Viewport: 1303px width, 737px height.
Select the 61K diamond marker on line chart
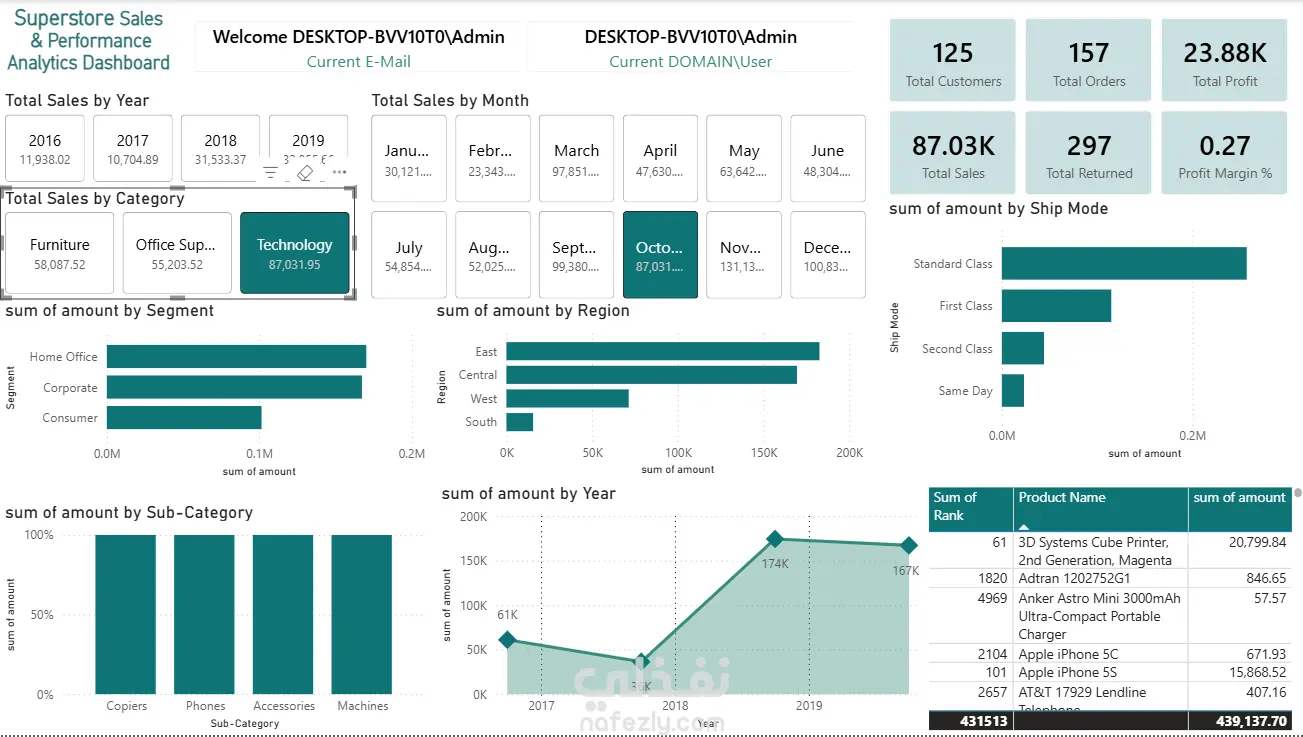point(507,640)
